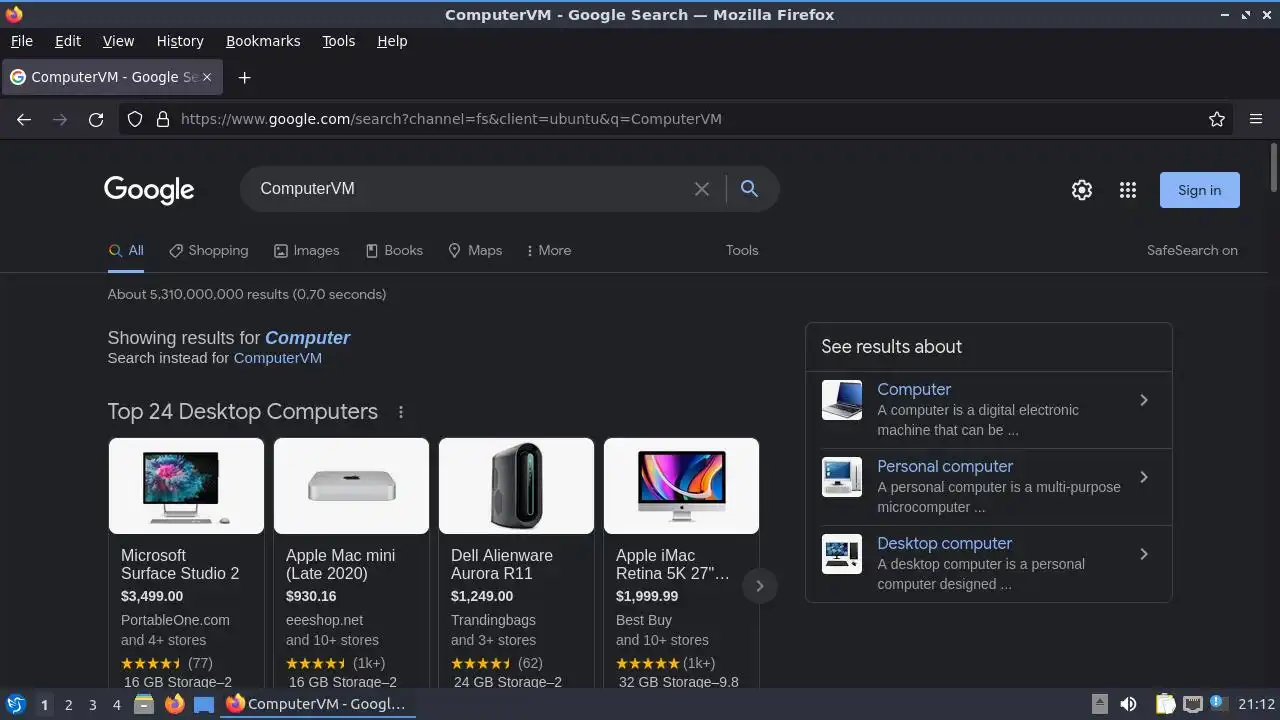Switch to the Shopping results tab
Image resolution: width=1280 pixels, height=720 pixels.
click(x=208, y=251)
